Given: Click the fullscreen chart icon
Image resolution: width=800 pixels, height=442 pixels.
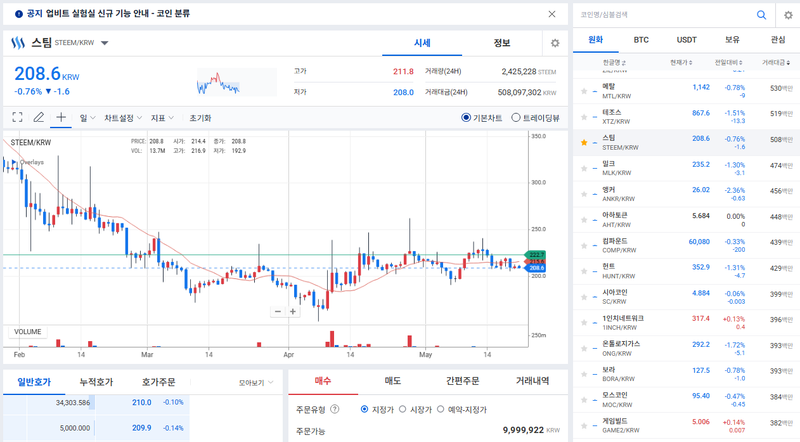Looking at the screenshot, I should tap(17, 117).
